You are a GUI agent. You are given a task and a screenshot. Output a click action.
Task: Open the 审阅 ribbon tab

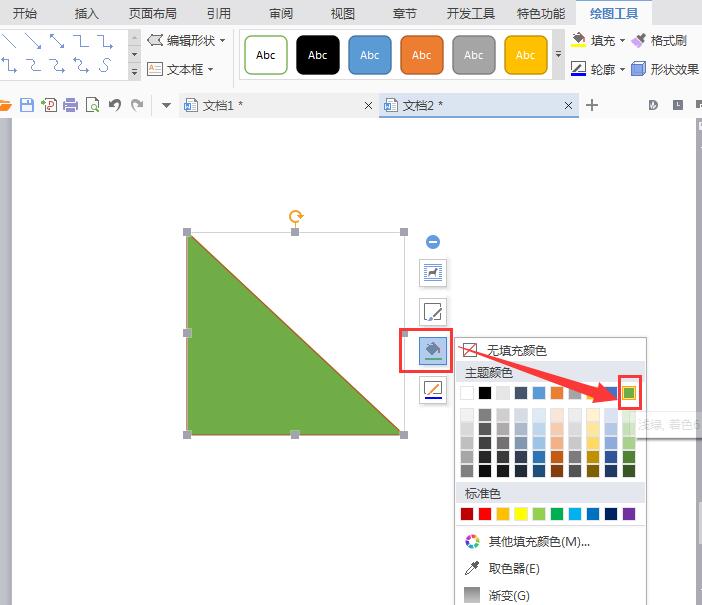281,13
